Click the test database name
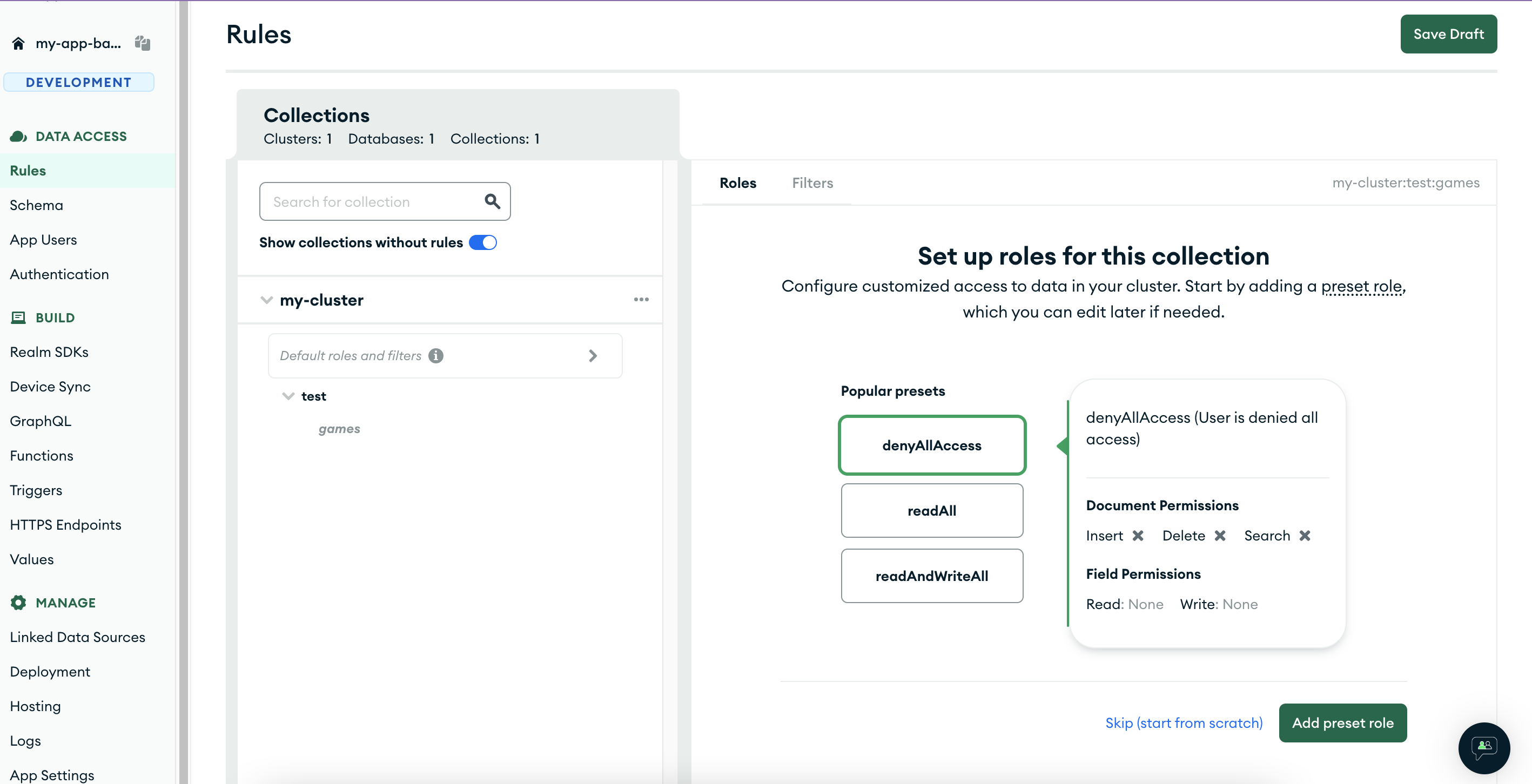Viewport: 1532px width, 784px height. click(x=313, y=396)
